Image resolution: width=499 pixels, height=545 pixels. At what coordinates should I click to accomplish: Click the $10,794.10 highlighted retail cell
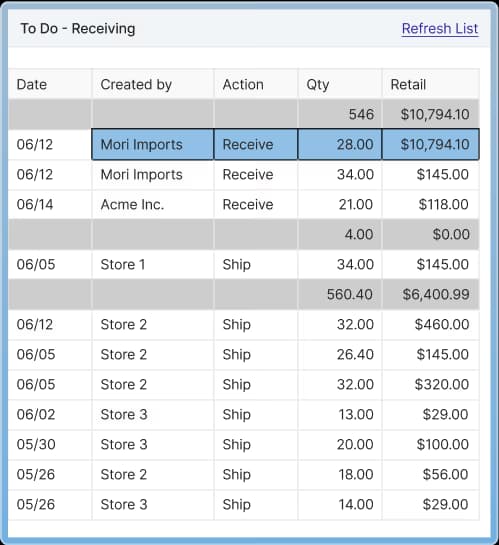(x=431, y=144)
